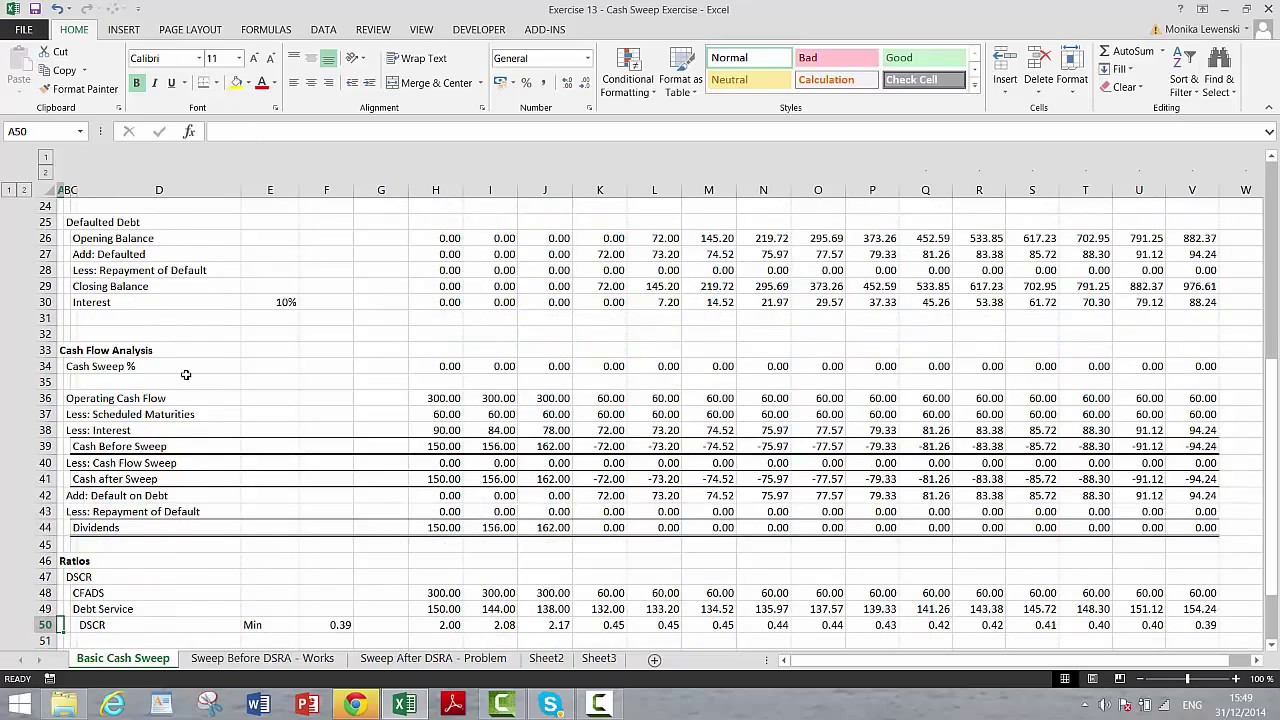
Task: Toggle Bold formatting
Action: click(137, 83)
